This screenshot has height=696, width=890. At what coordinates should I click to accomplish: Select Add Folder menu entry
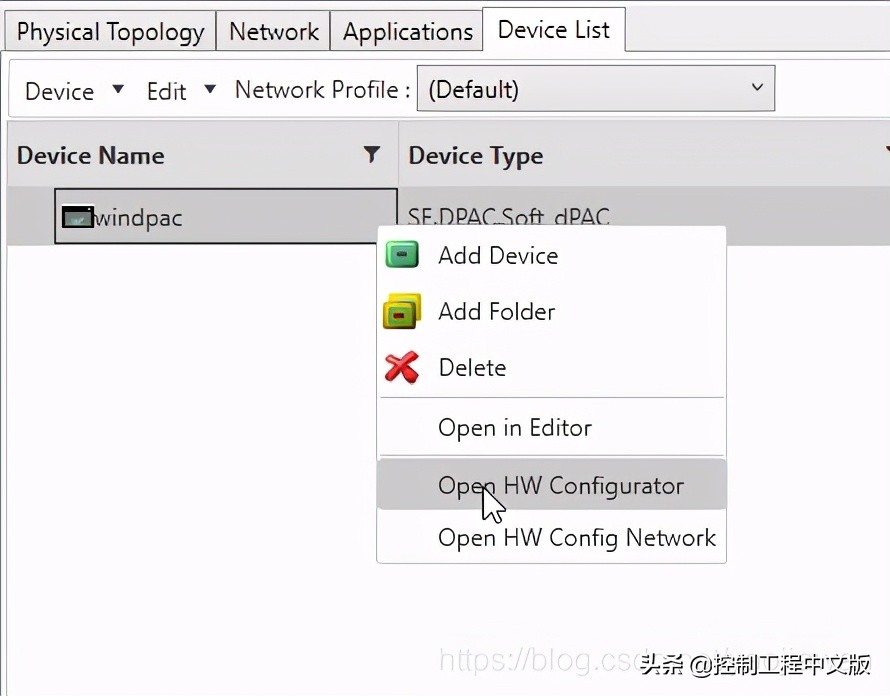click(x=496, y=312)
